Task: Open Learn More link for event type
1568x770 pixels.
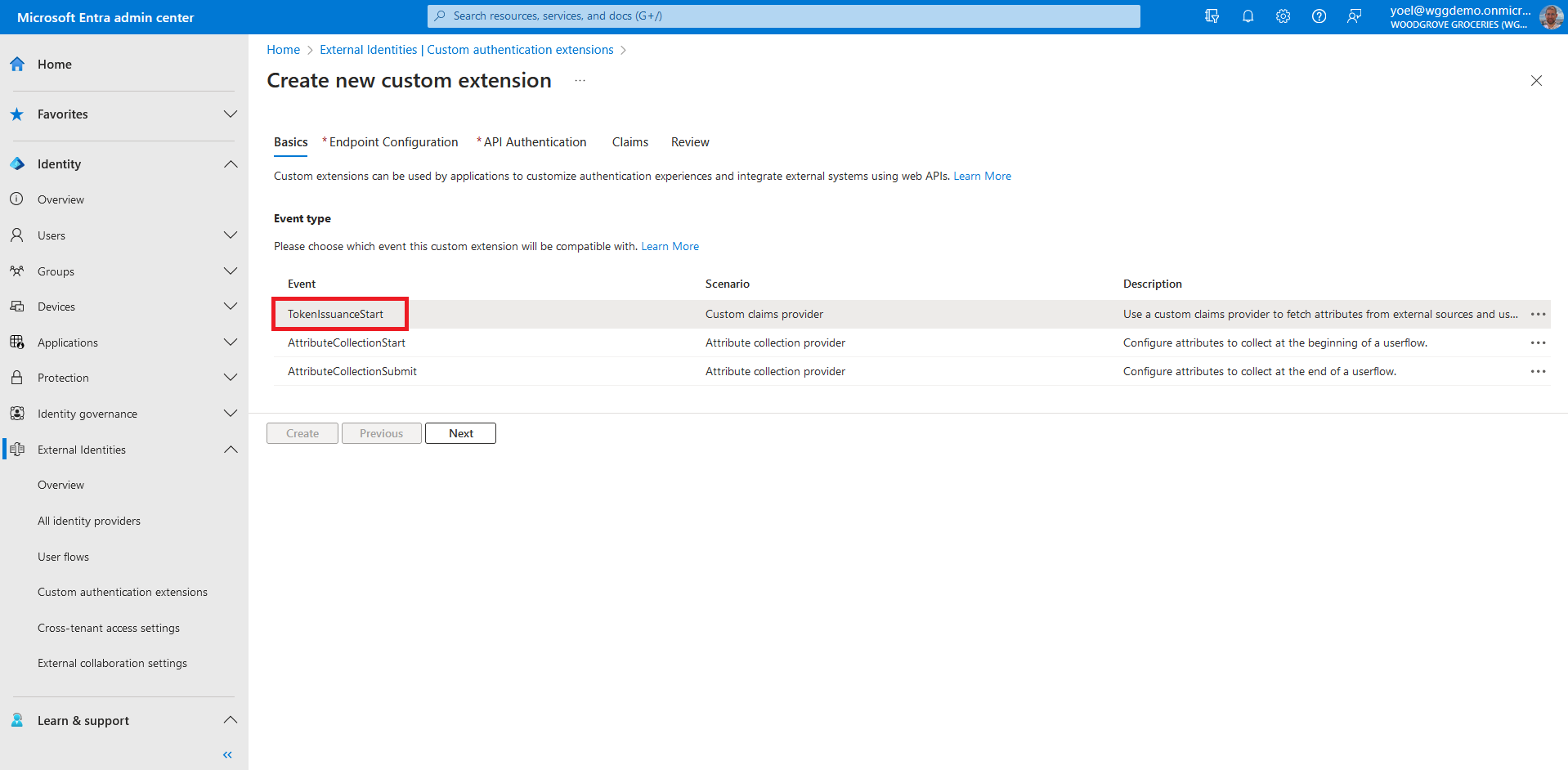Action: (x=670, y=246)
